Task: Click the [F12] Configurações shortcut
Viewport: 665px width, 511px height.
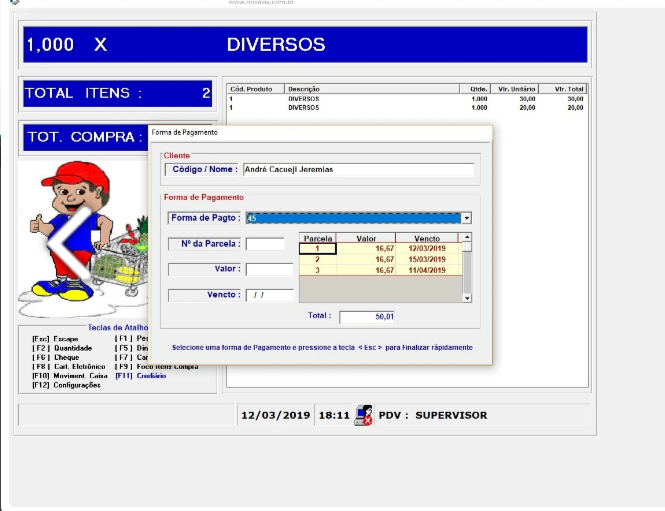Action: click(x=67, y=385)
